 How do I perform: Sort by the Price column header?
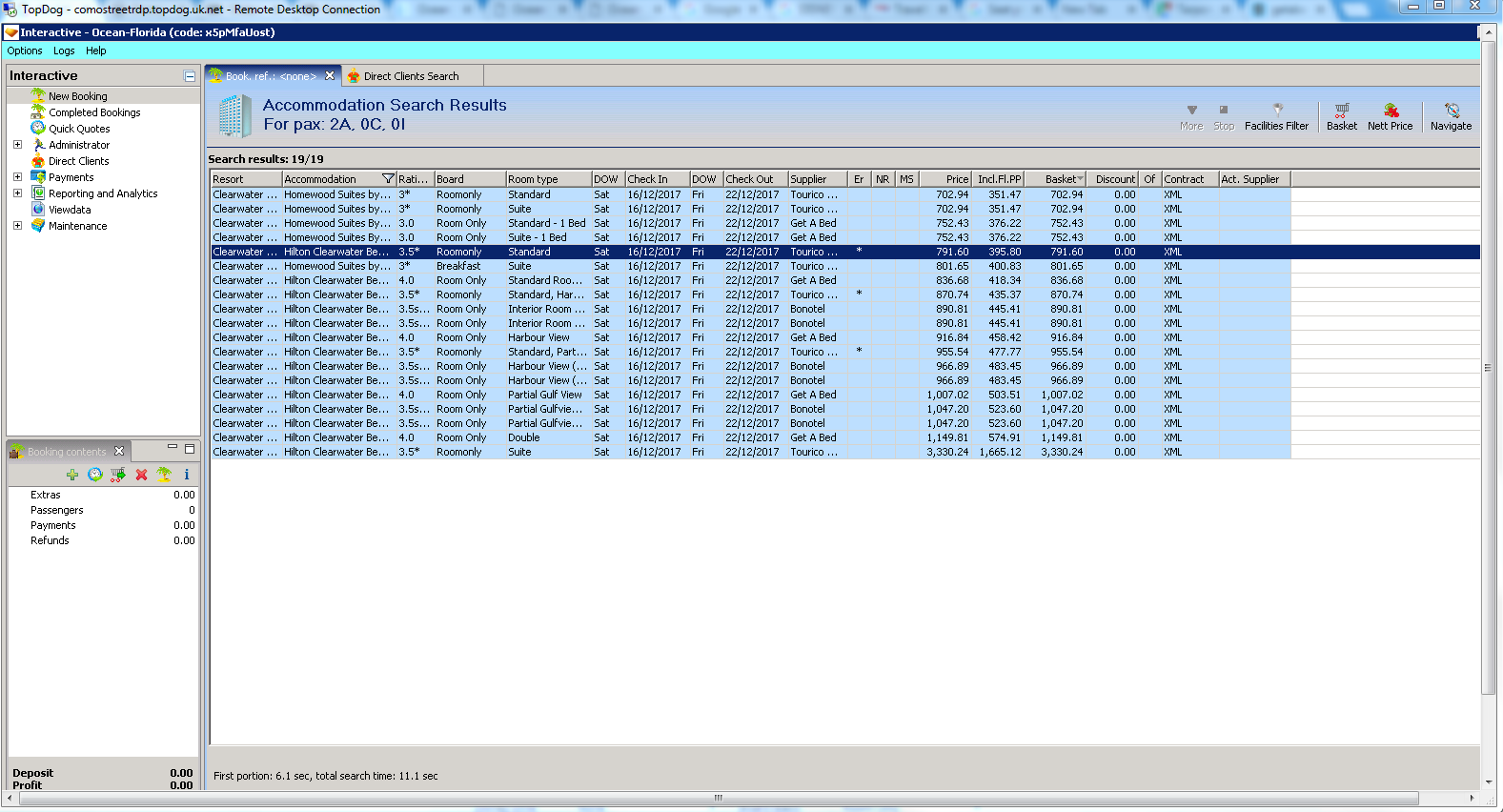[945, 179]
